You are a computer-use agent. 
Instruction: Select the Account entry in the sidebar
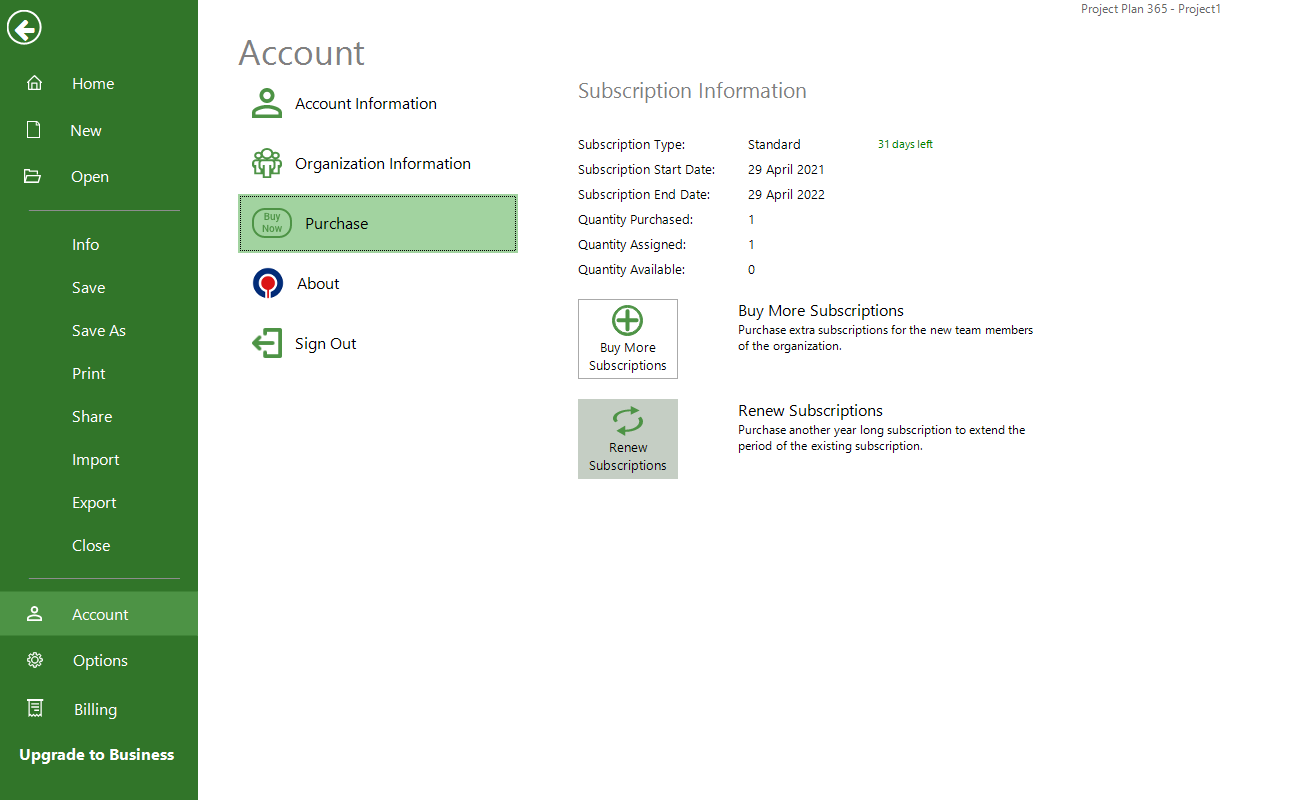coord(100,613)
